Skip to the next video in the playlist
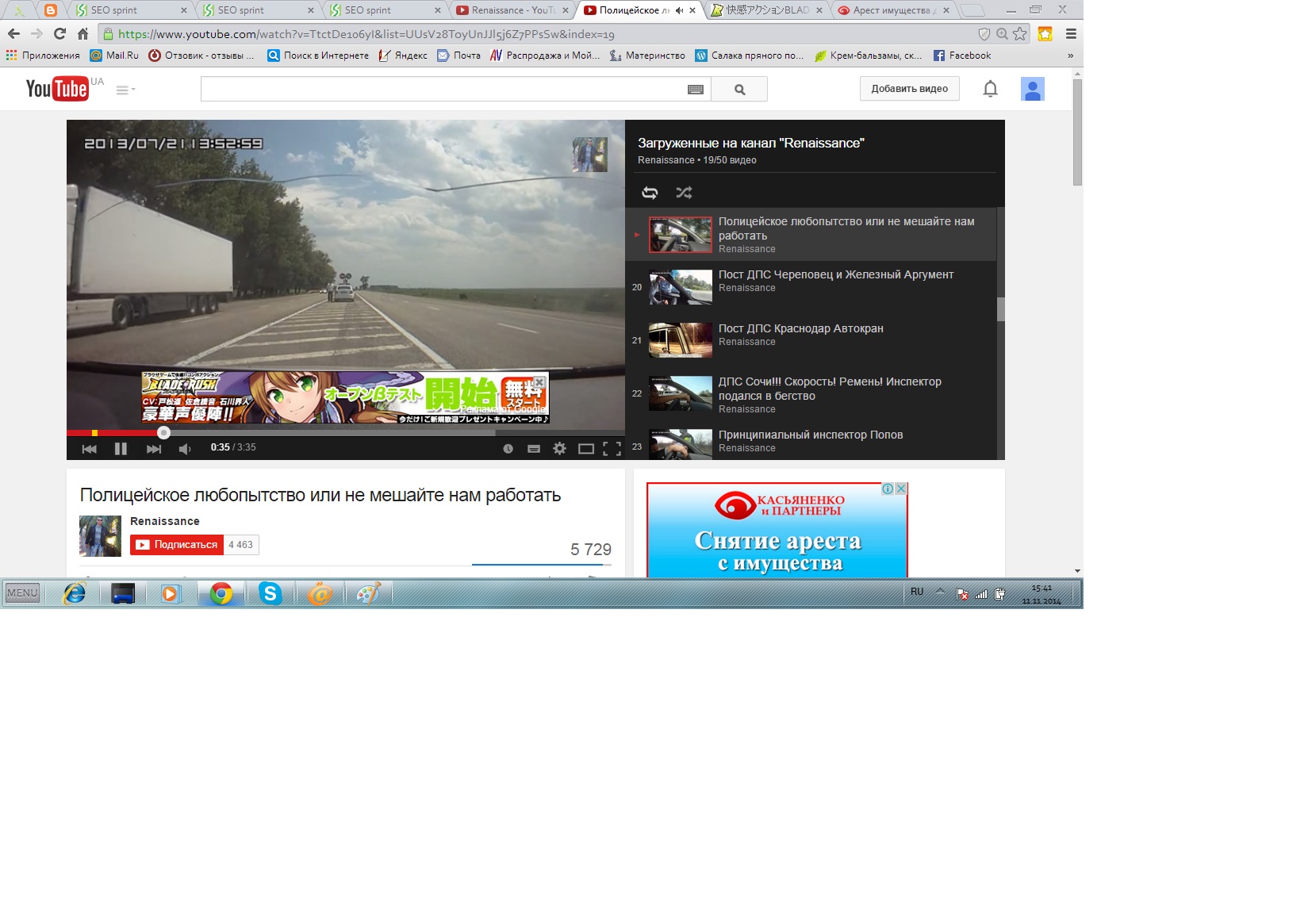The height and width of the screenshot is (924, 1312). pos(154,449)
